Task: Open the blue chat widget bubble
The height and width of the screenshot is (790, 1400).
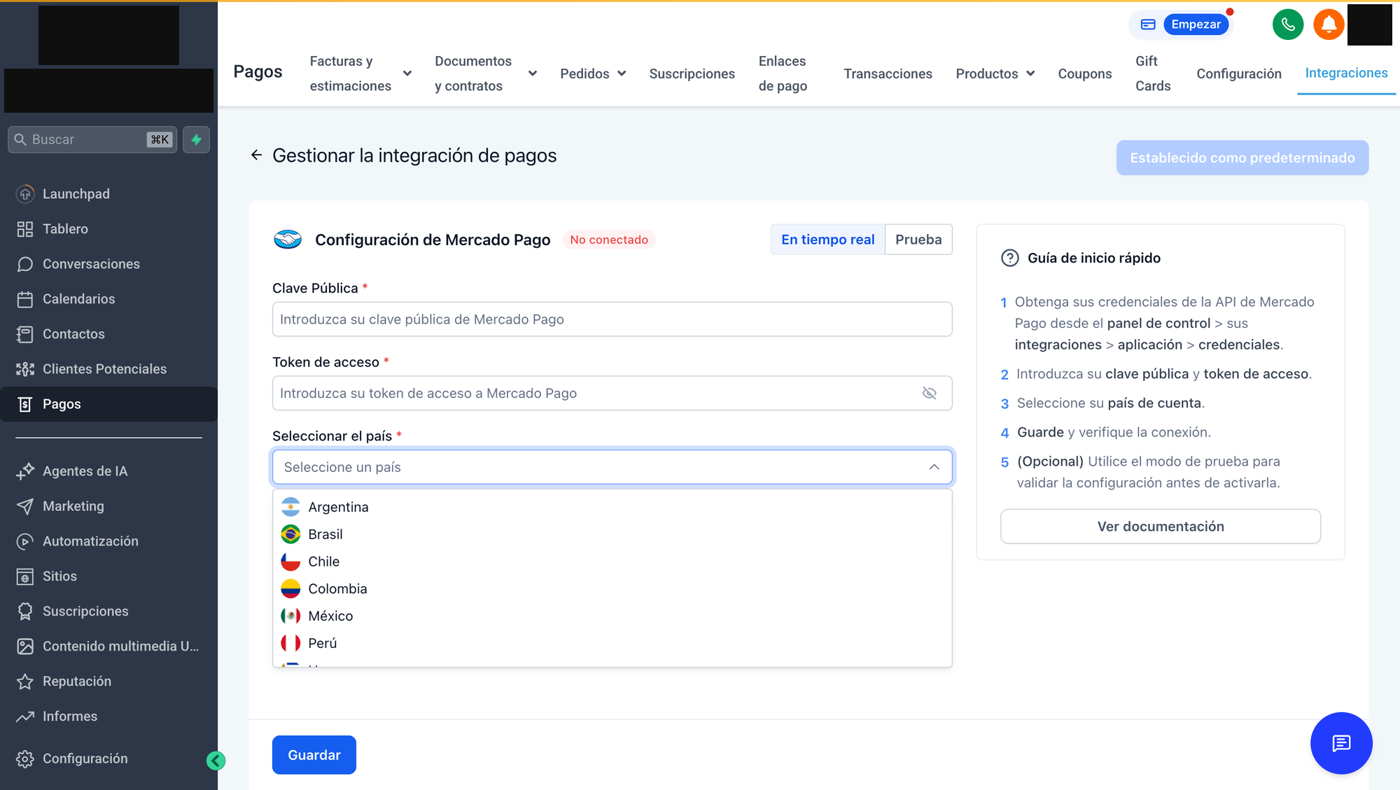Action: pos(1341,743)
